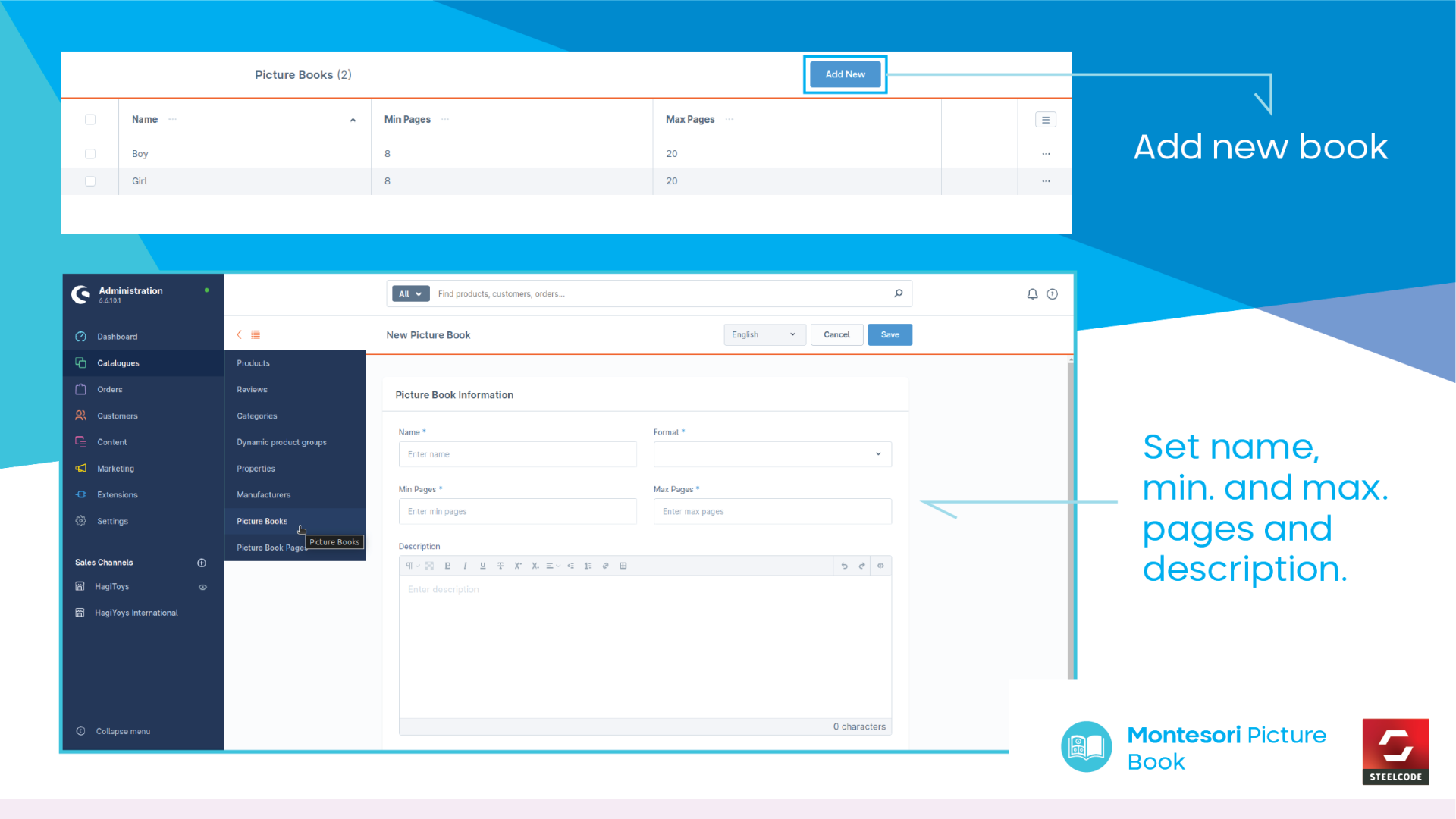Click the Save button for new picture book
Screen dimensions: 1456x819
click(x=889, y=334)
